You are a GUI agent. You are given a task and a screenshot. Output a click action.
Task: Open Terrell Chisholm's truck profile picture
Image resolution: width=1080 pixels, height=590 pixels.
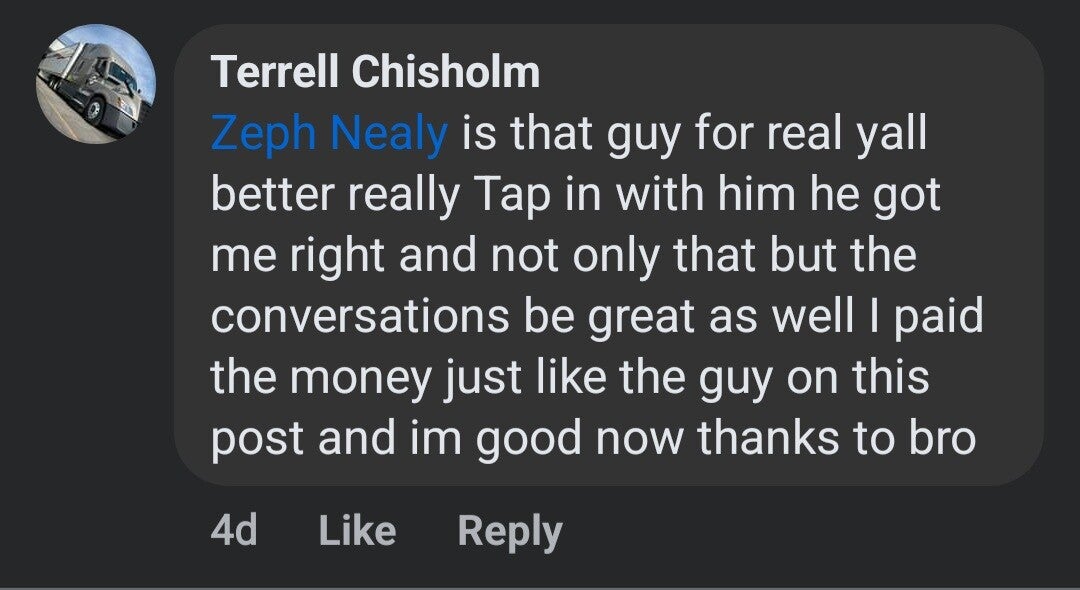pyautogui.click(x=96, y=84)
